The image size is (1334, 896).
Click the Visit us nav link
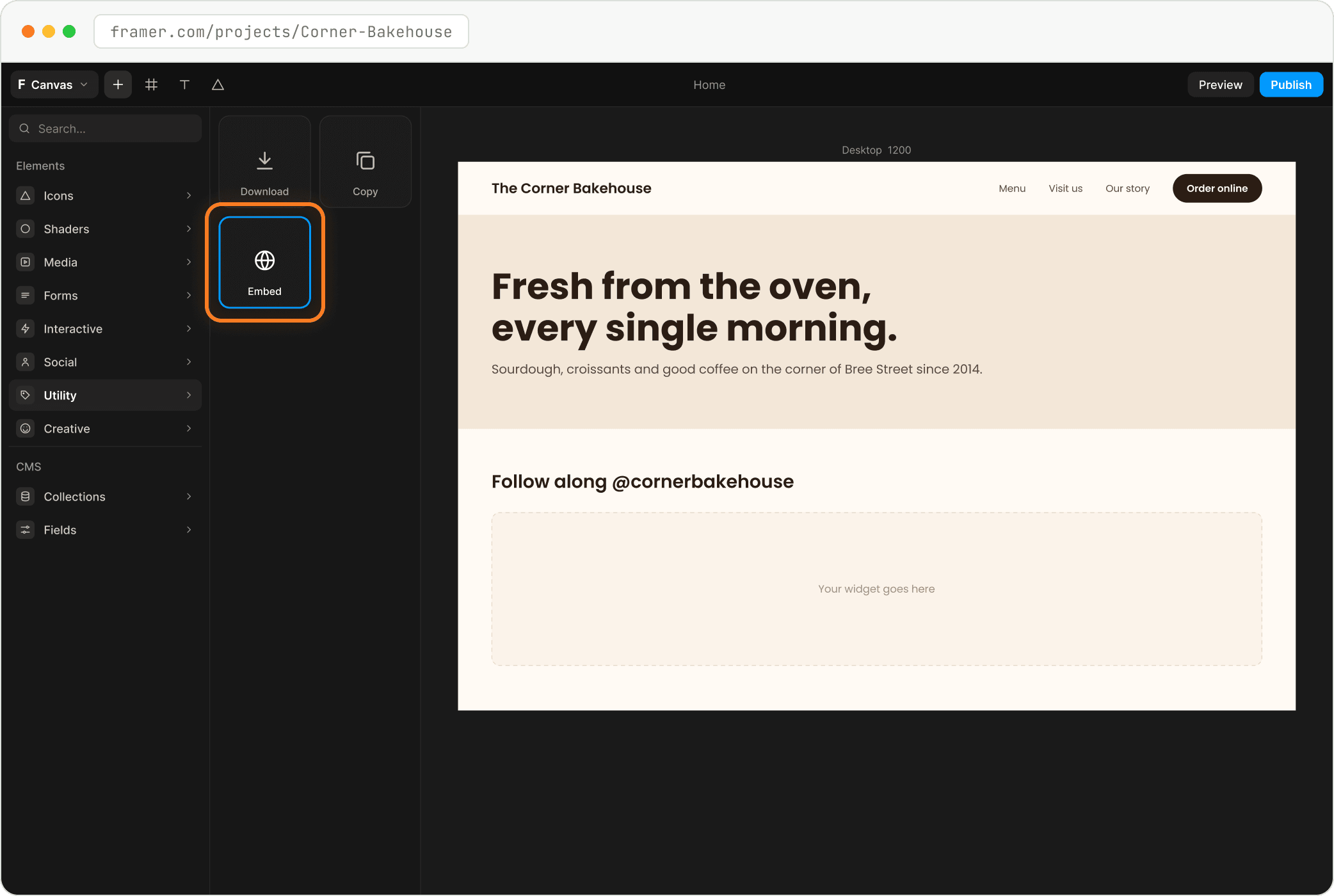click(1065, 188)
